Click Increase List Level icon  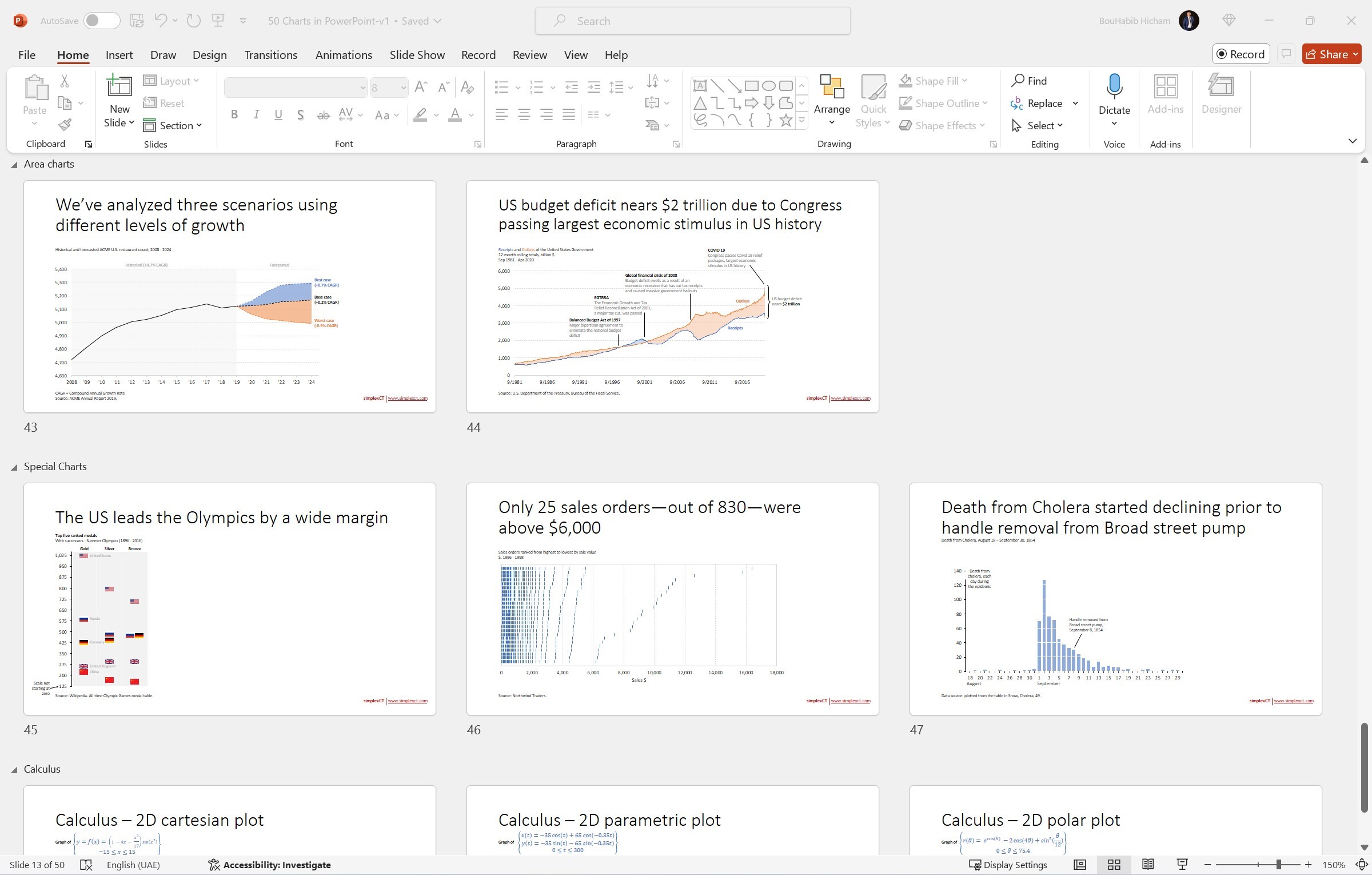594,87
